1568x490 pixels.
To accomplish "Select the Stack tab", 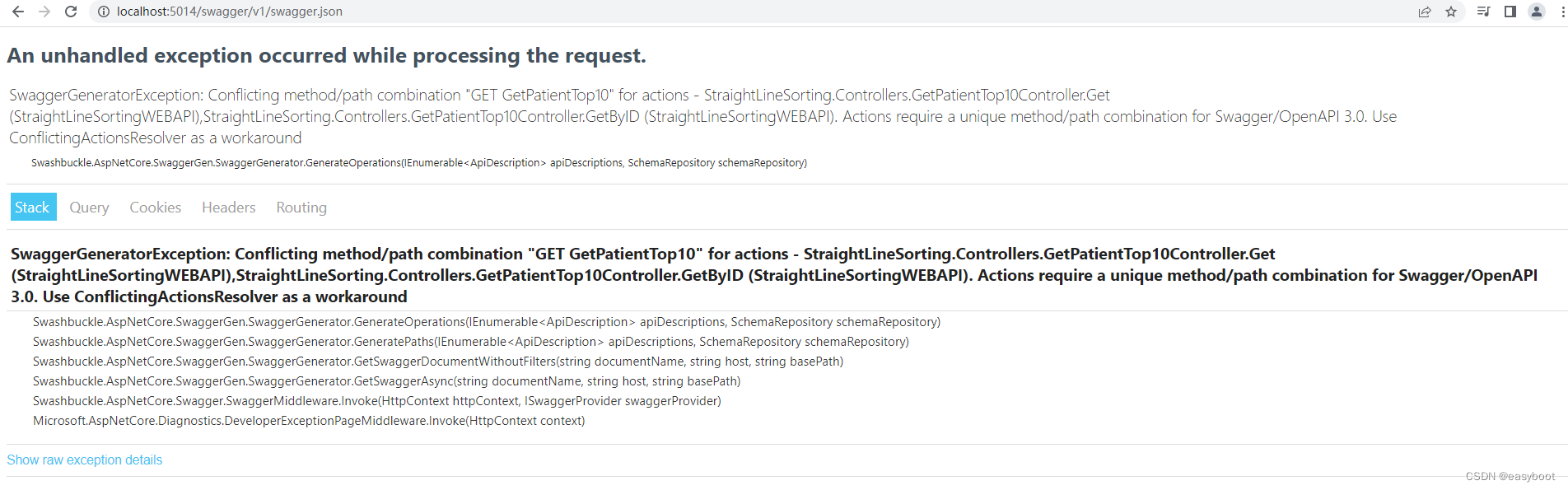I will (x=32, y=208).
